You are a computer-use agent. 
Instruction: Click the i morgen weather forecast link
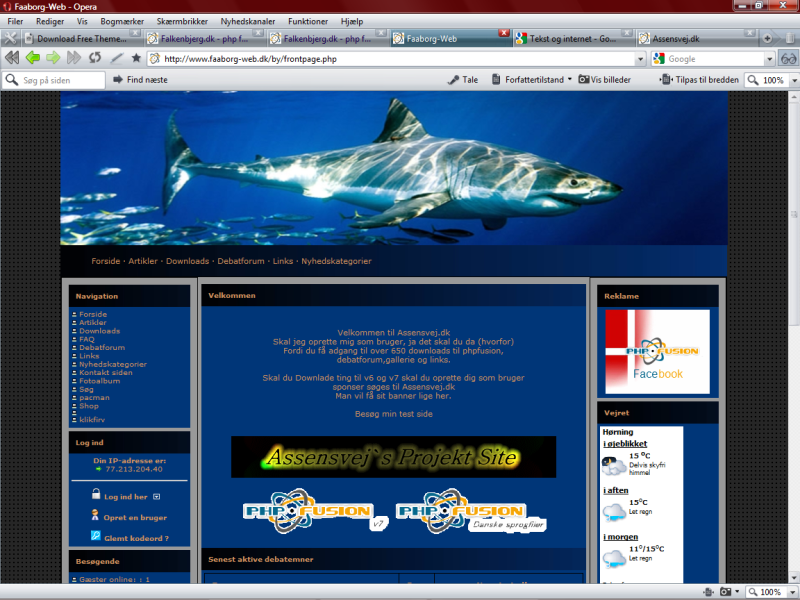[x=620, y=537]
